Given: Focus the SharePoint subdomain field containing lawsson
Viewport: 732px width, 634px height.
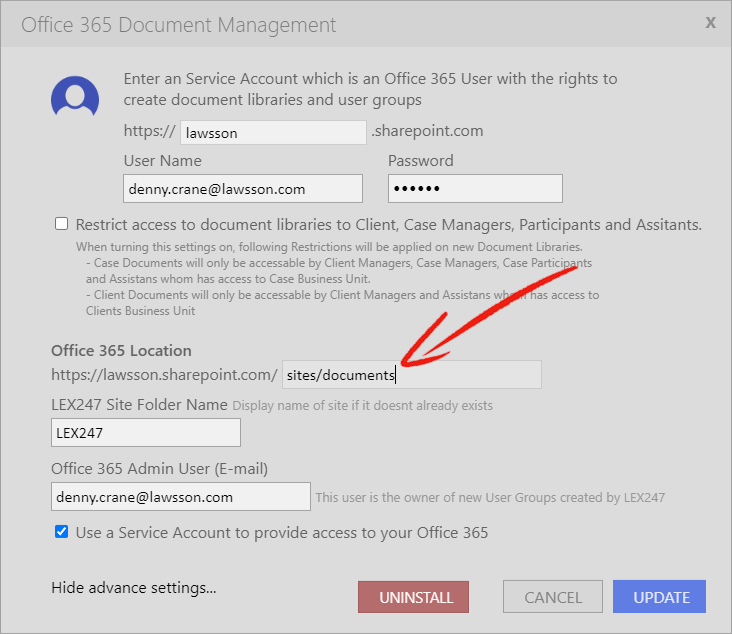Looking at the screenshot, I should point(273,133).
